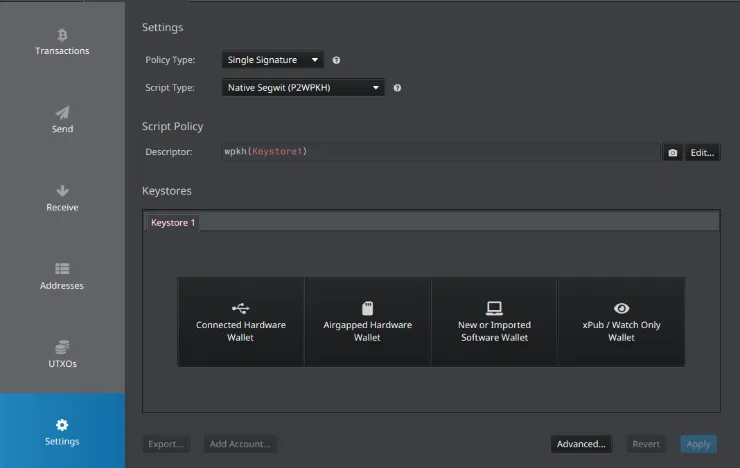Open the UTXOs sidebar tab
740x468 pixels.
click(x=62, y=355)
